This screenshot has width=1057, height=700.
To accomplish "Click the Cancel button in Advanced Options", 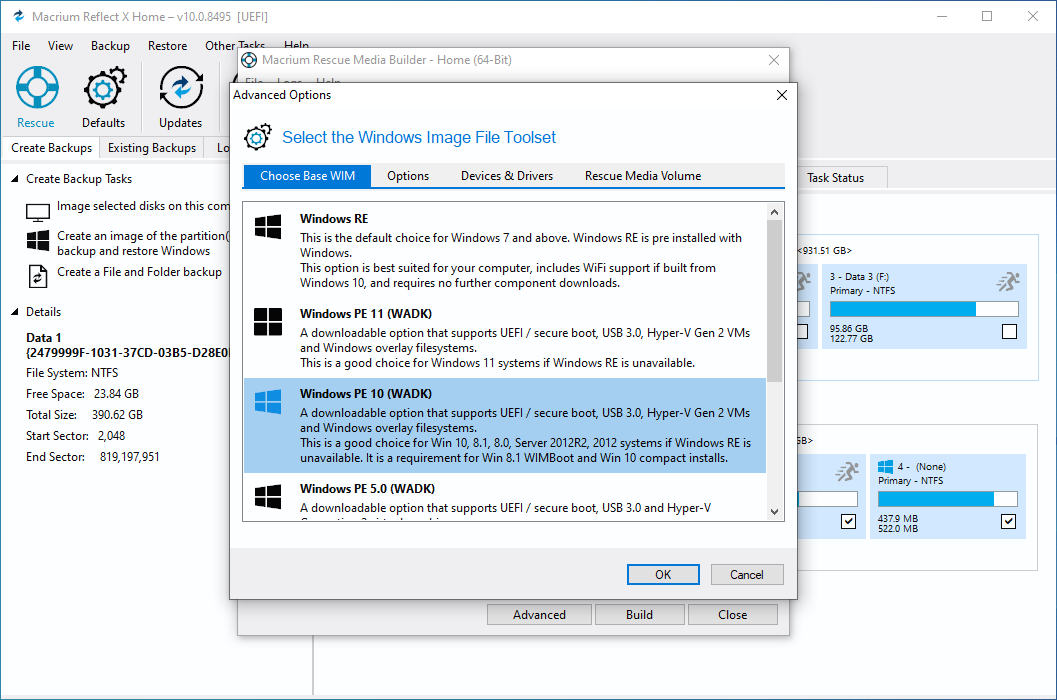I will pyautogui.click(x=747, y=575).
